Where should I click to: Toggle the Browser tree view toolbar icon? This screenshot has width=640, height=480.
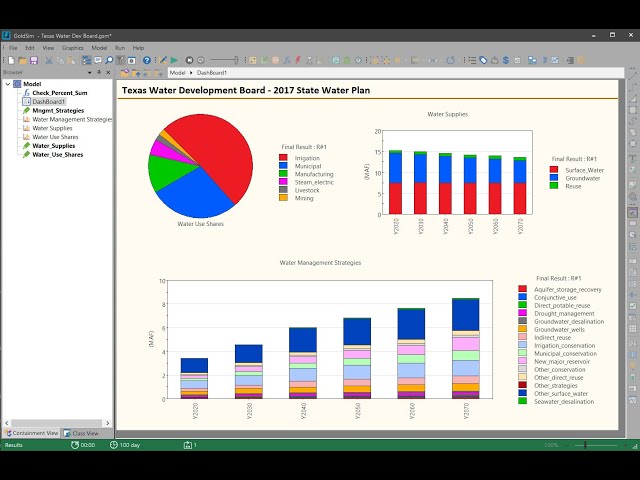(x=87, y=60)
